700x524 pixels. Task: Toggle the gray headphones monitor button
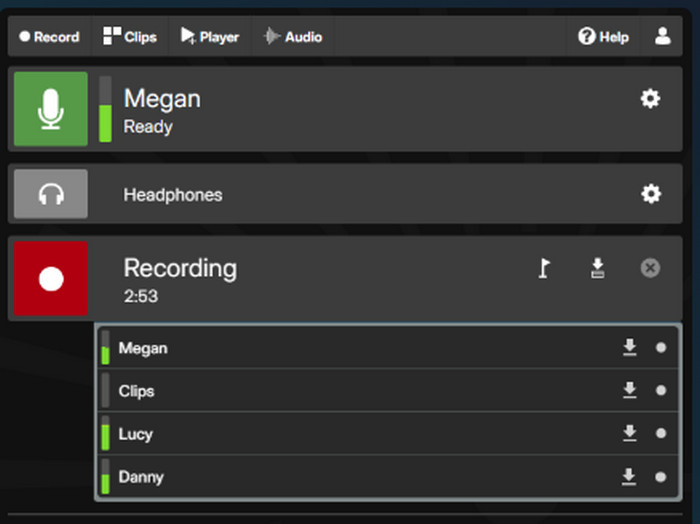click(x=51, y=194)
